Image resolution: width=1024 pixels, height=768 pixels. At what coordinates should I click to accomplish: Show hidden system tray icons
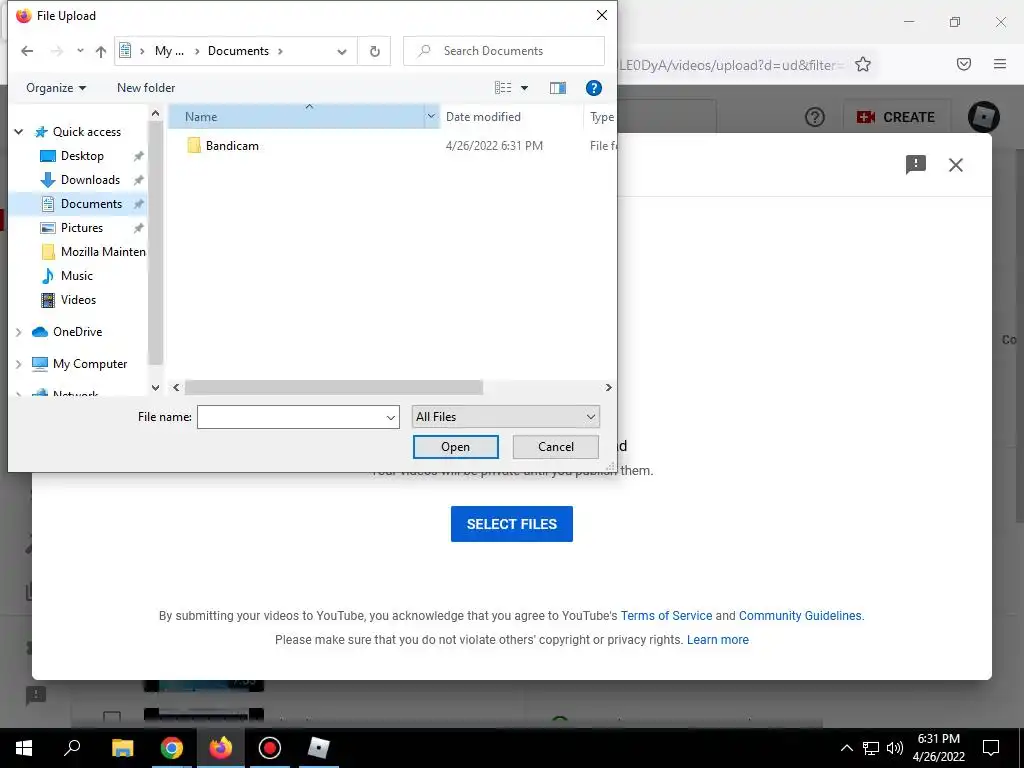[x=846, y=748]
